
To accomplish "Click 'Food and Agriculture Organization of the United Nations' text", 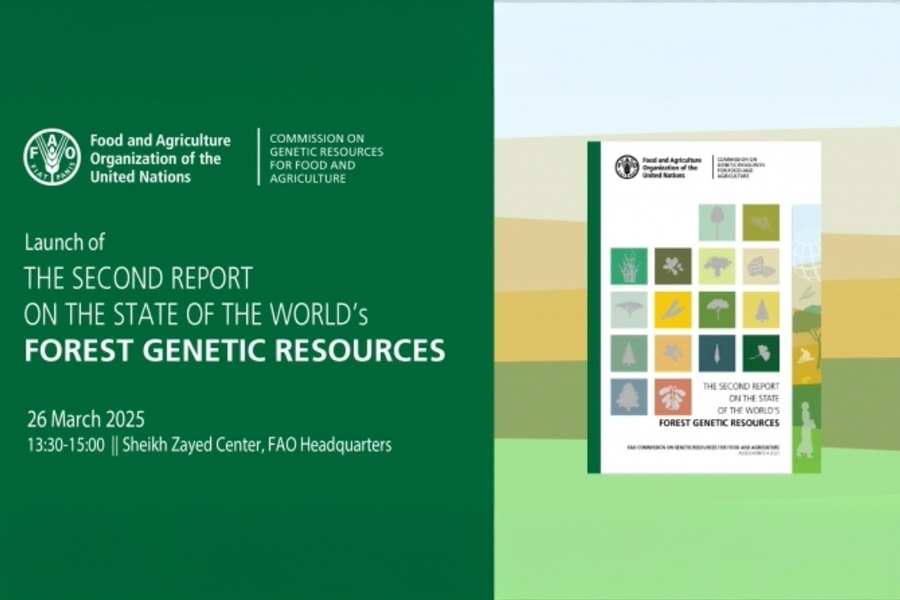I will (x=160, y=158).
